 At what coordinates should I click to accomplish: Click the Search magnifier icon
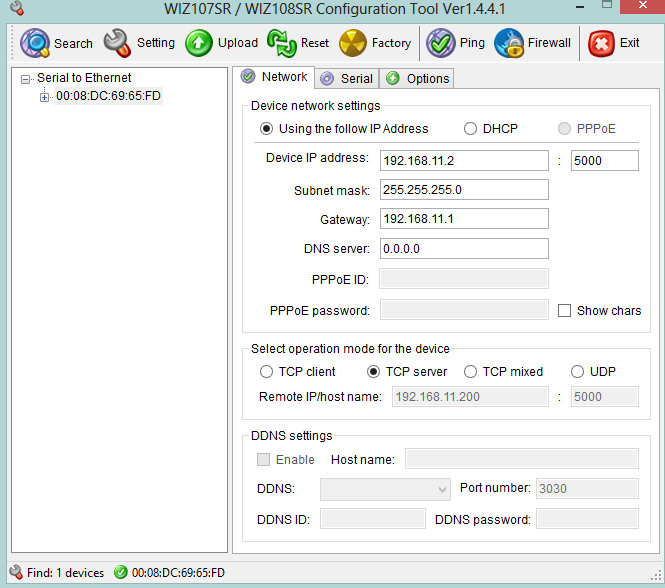pos(35,43)
